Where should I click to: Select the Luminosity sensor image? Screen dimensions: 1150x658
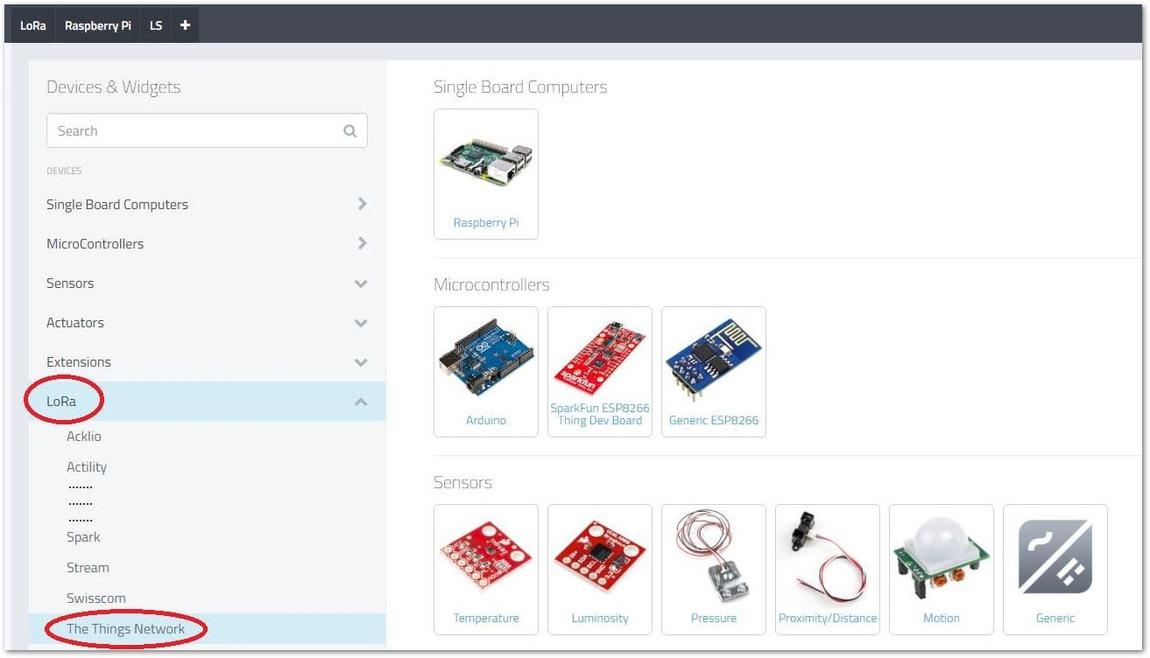tap(600, 555)
